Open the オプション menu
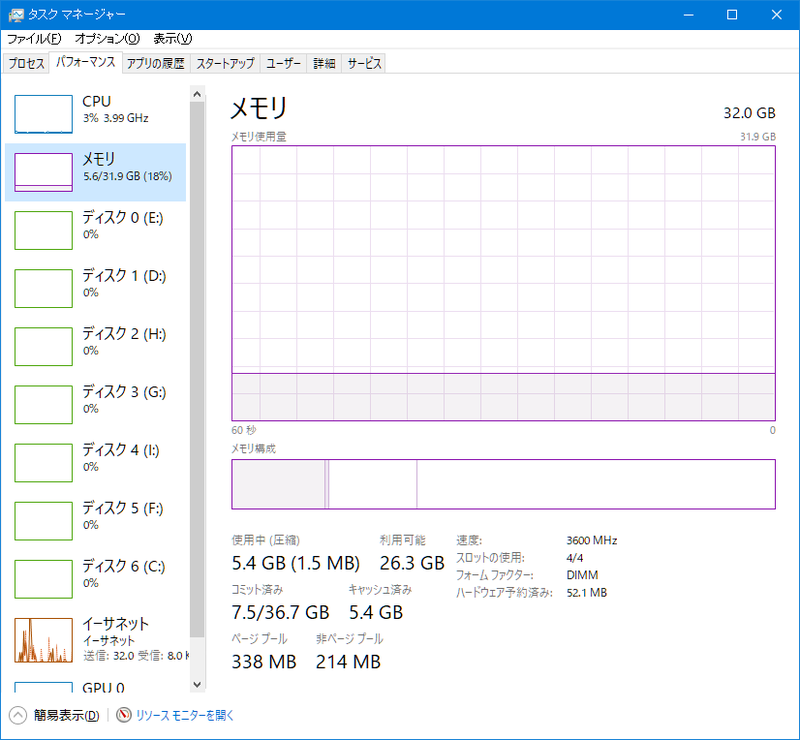800x740 pixels. pos(107,38)
